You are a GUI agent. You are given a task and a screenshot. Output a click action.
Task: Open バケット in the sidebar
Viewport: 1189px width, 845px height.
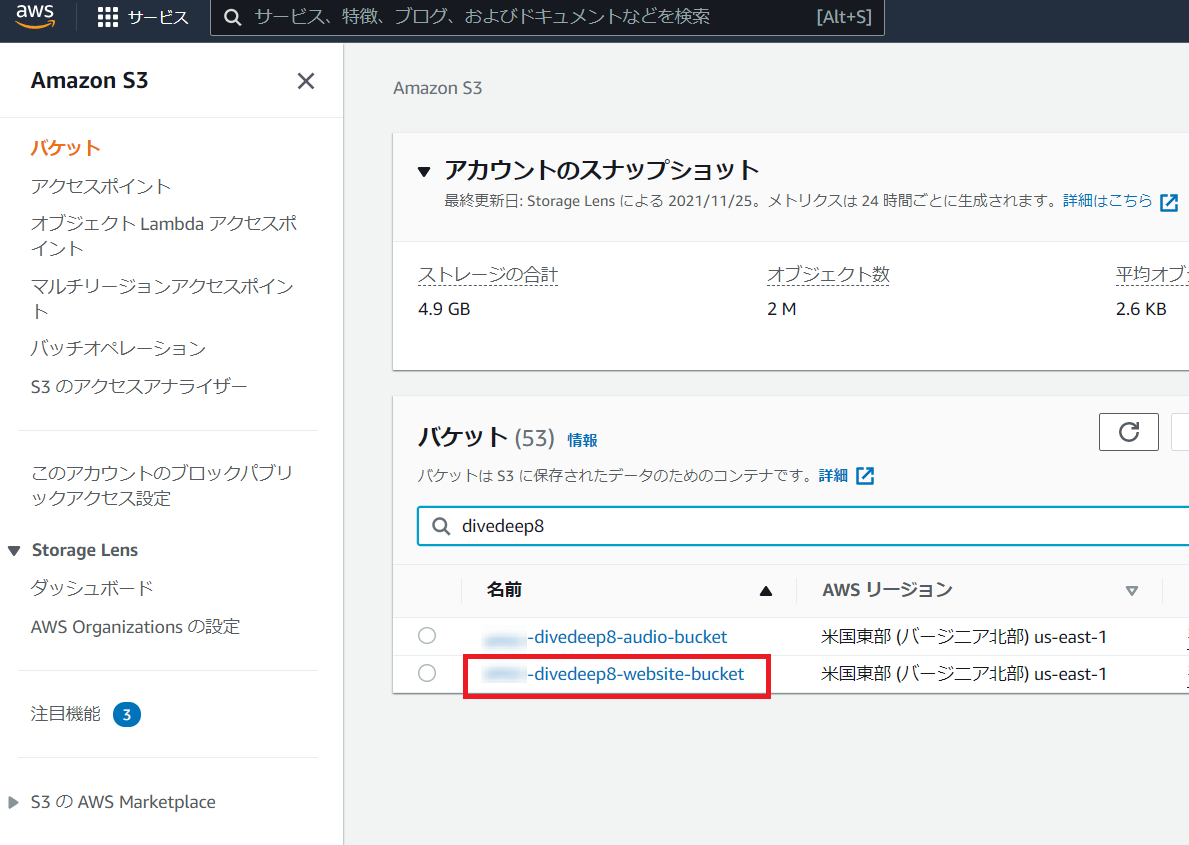(65, 148)
